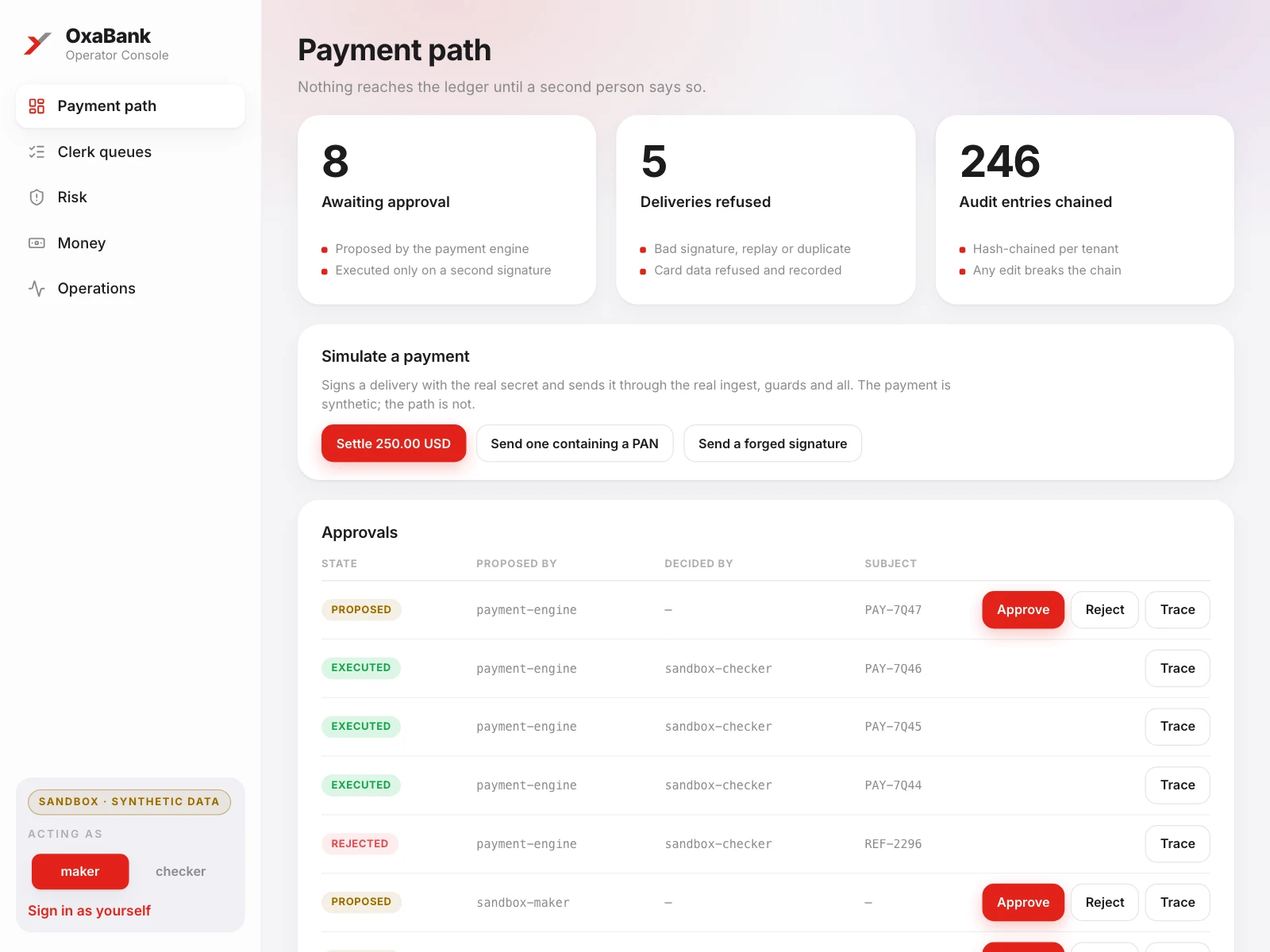Image resolution: width=1270 pixels, height=952 pixels.
Task: Reject the PAY-7Q47 proposal
Action: click(x=1105, y=610)
